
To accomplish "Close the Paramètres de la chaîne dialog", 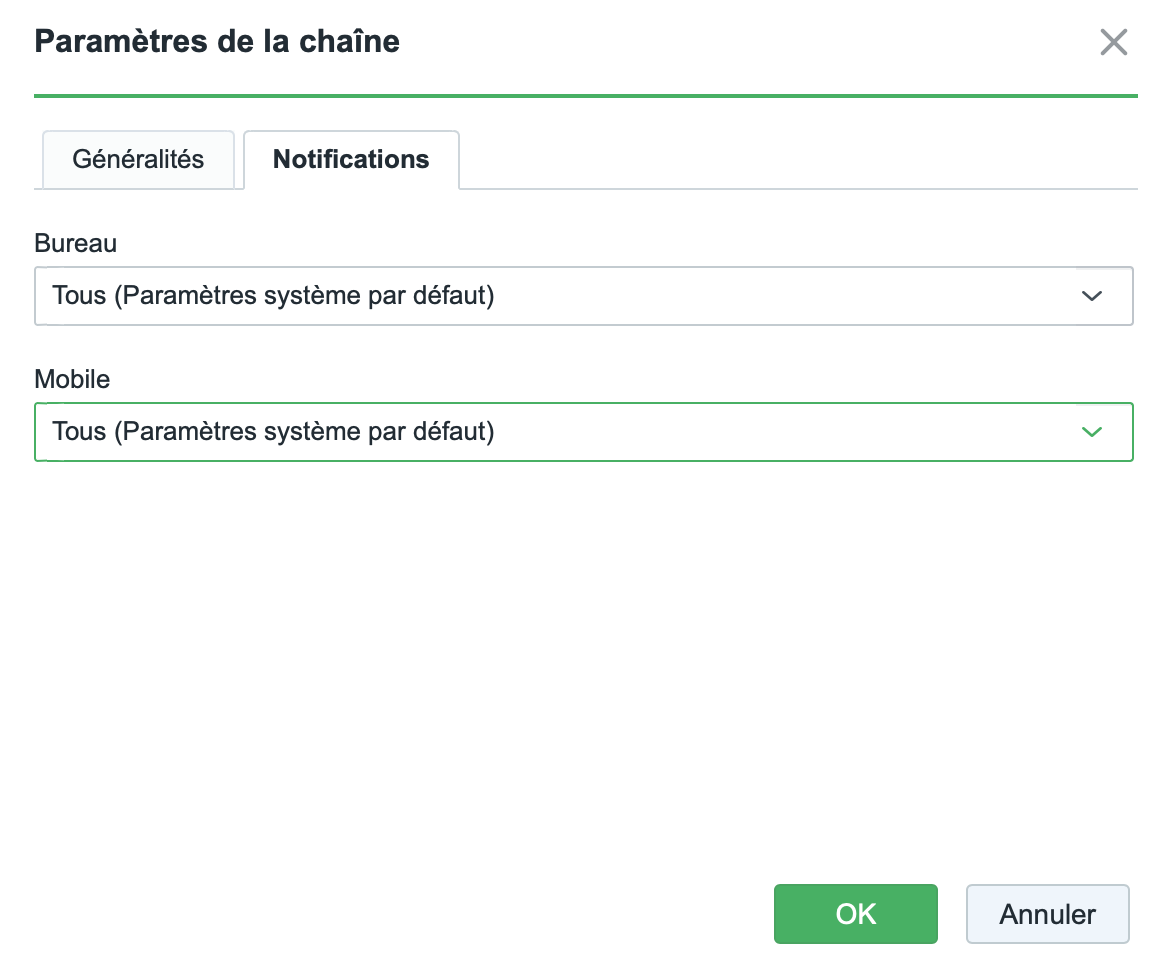I will [x=1113, y=42].
